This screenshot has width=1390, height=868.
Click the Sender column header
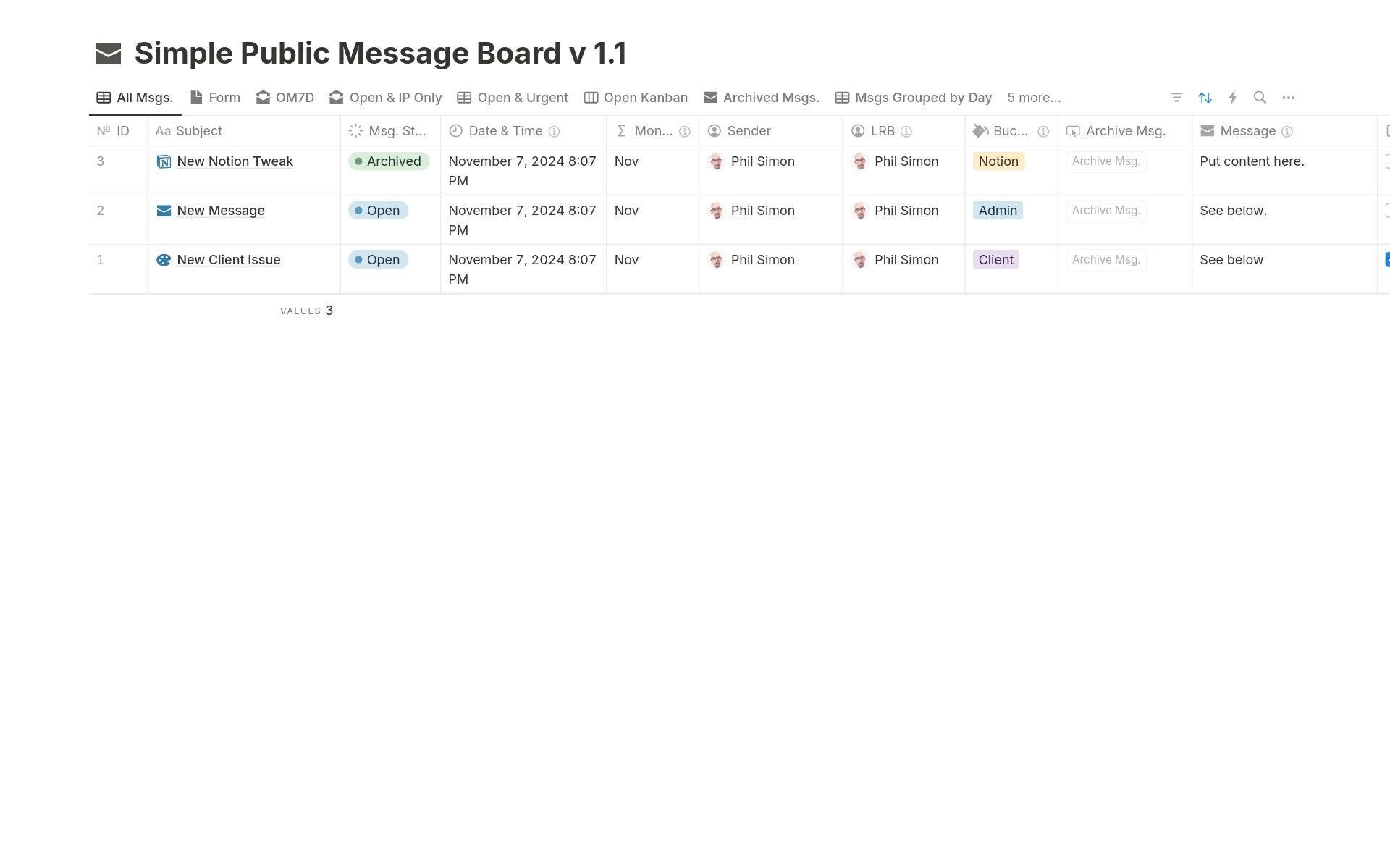pyautogui.click(x=770, y=131)
